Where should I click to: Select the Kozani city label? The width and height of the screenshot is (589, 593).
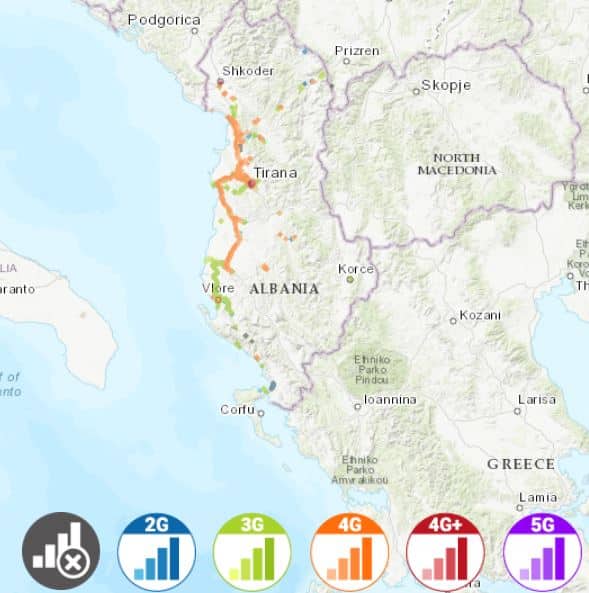480,315
